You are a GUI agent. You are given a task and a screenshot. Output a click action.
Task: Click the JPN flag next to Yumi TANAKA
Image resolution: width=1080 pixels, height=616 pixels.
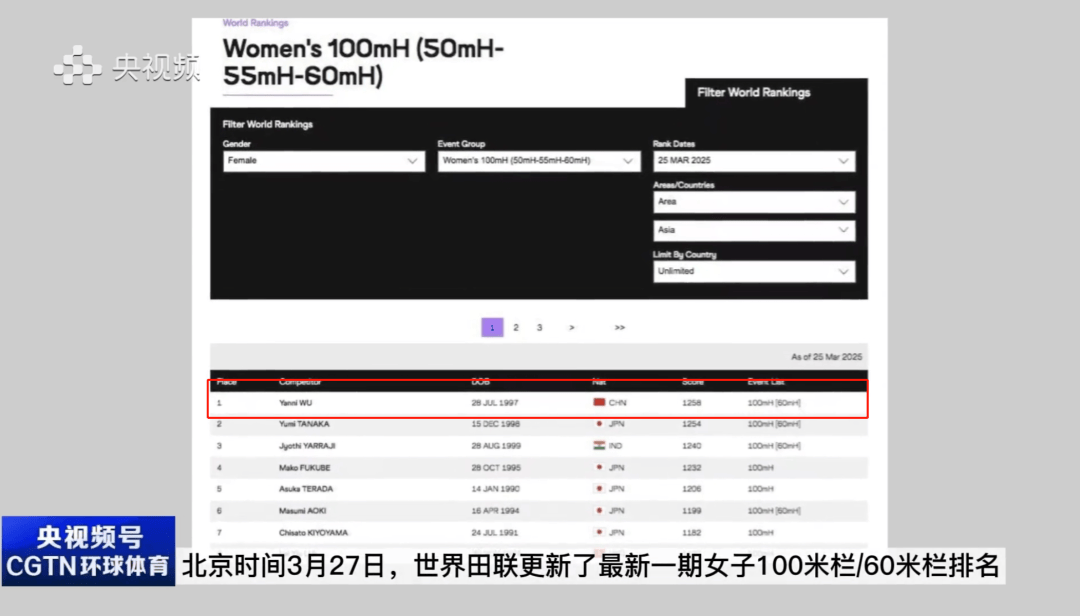pos(600,424)
